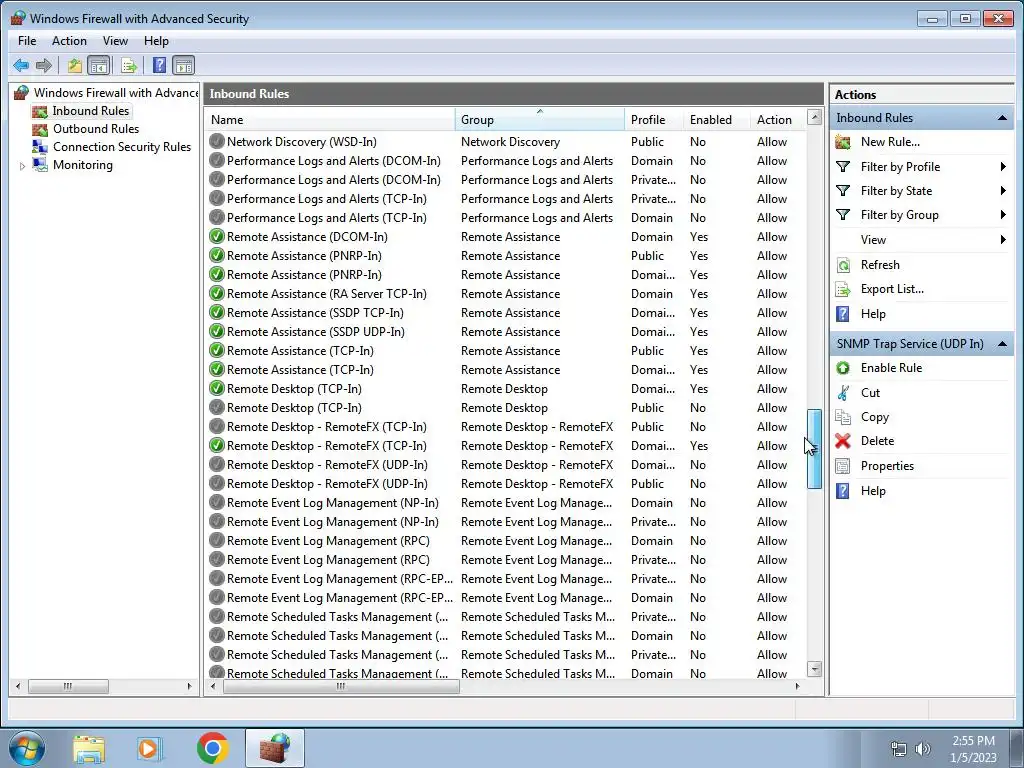Click the Filter by Profile funnel icon
Screen dimensions: 1024x768
(843, 167)
